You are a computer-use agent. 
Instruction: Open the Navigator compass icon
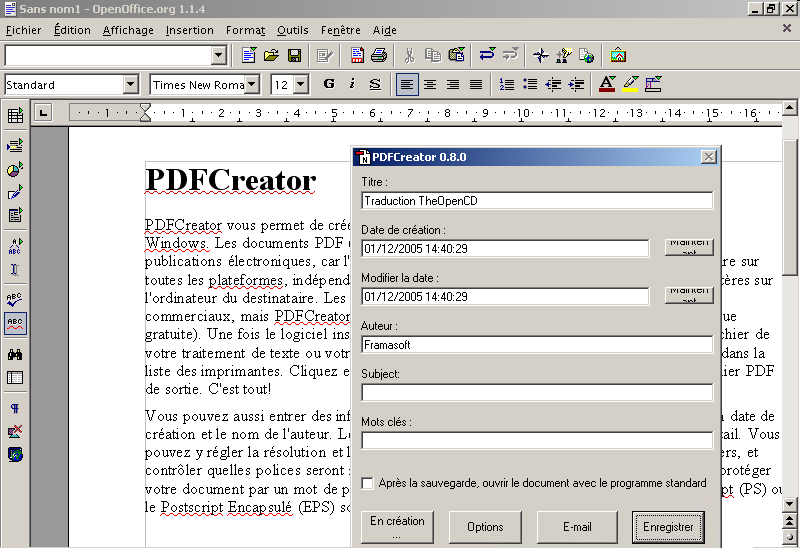pyautogui.click(x=540, y=55)
